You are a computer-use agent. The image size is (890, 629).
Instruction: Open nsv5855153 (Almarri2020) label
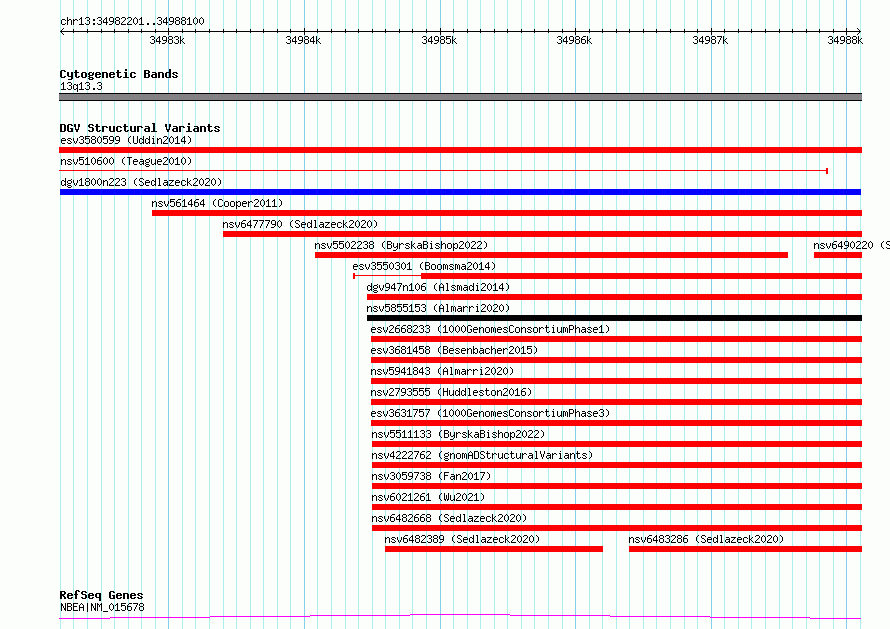pos(438,308)
